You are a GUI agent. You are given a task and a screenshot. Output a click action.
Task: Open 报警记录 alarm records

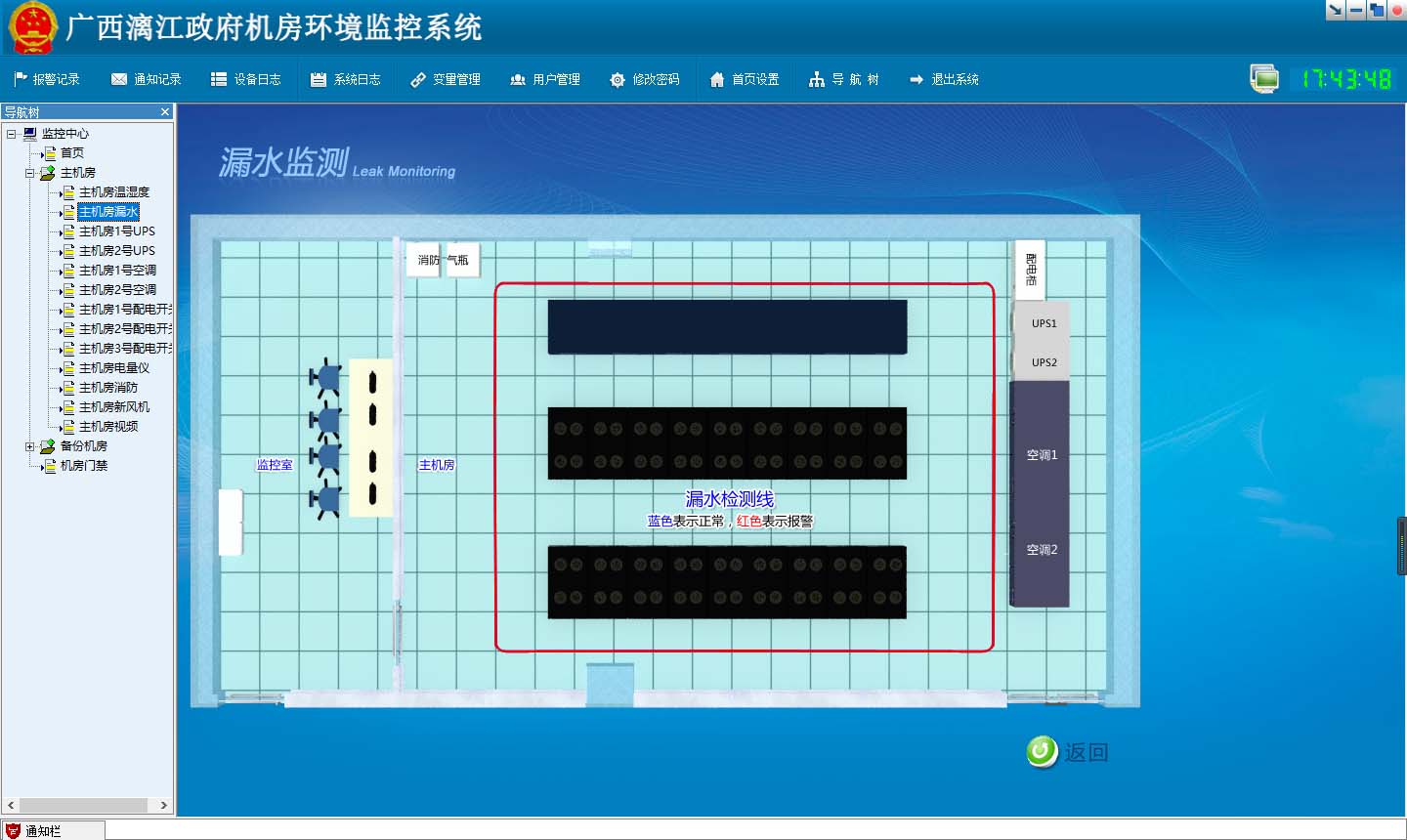(x=47, y=79)
